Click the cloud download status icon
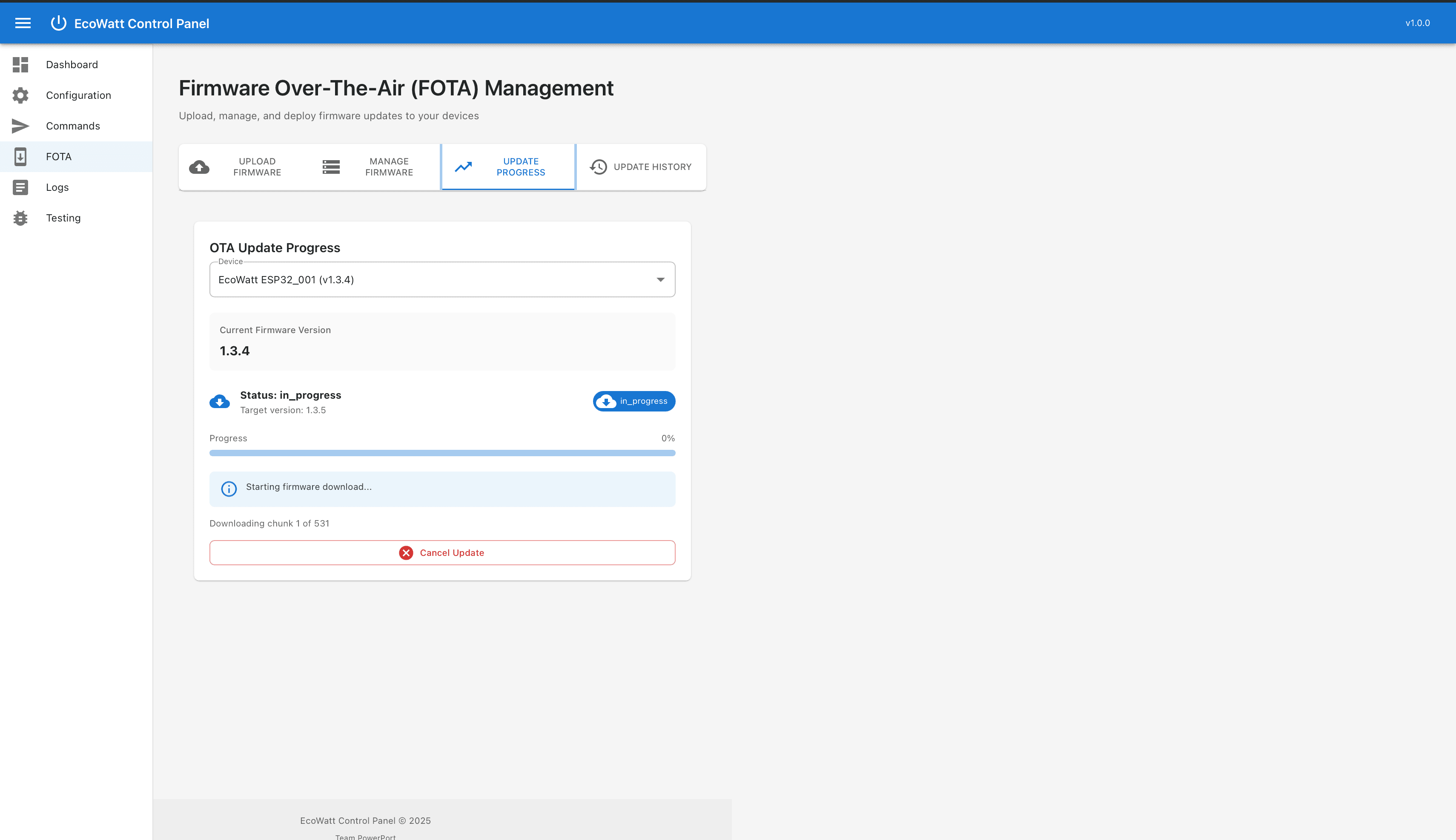 tap(219, 402)
